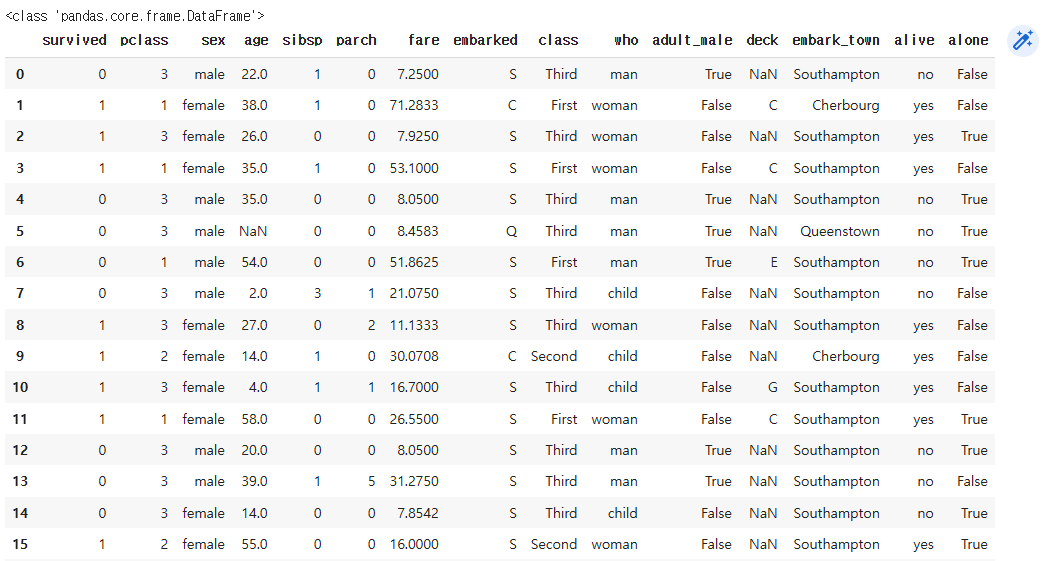This screenshot has width=1056, height=561.
Task: Click the 'alone' column header
Action: tap(968, 40)
